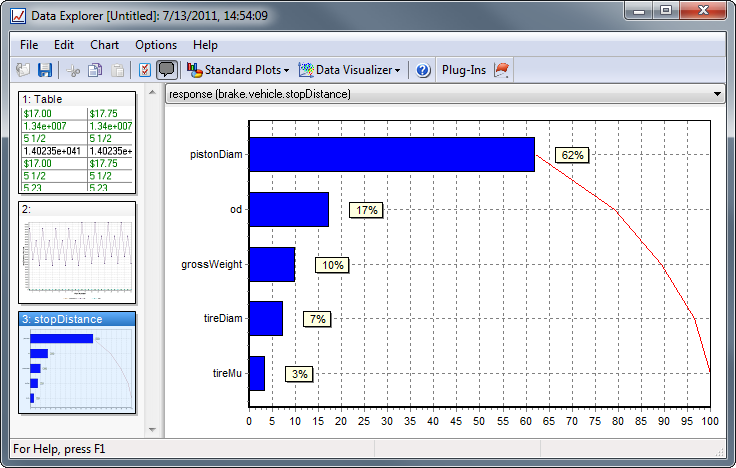This screenshot has width=736, height=468.
Task: Open the Chart menu
Action: pyautogui.click(x=104, y=45)
